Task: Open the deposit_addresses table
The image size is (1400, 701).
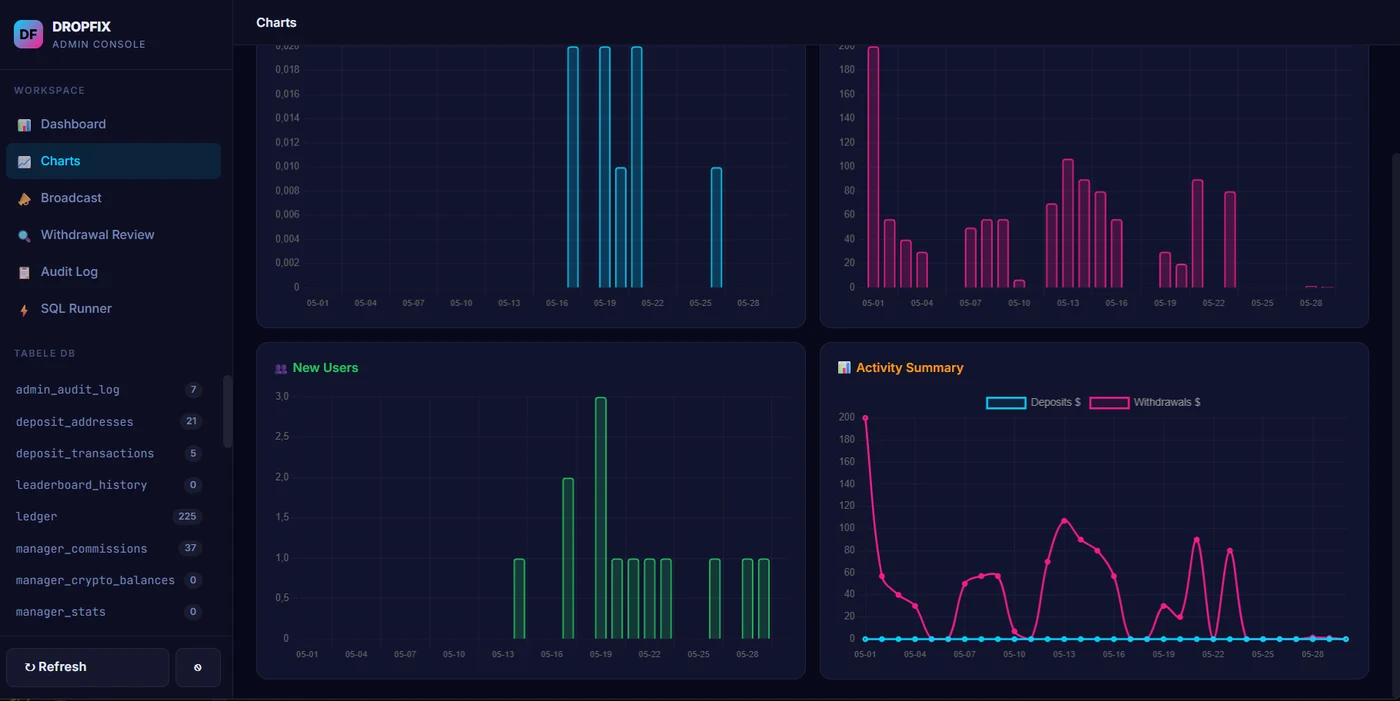Action: coord(109,422)
